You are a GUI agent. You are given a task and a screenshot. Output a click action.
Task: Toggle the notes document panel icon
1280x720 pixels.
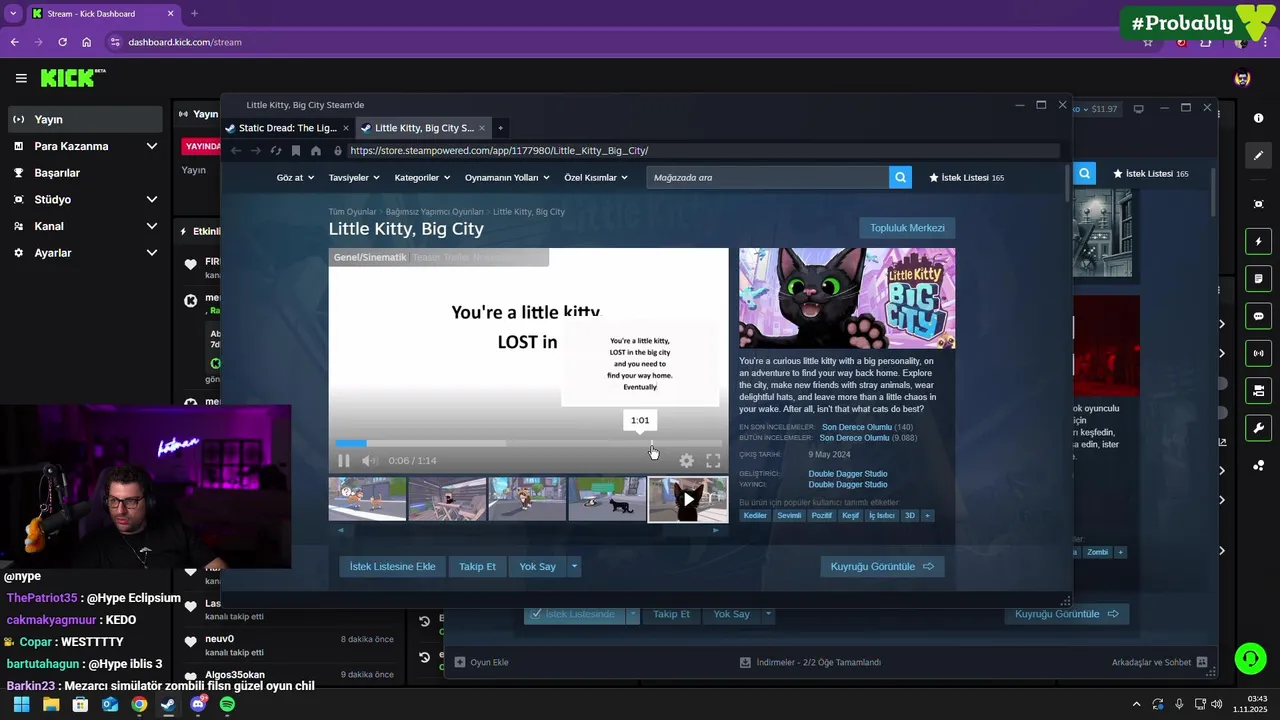click(1258, 278)
